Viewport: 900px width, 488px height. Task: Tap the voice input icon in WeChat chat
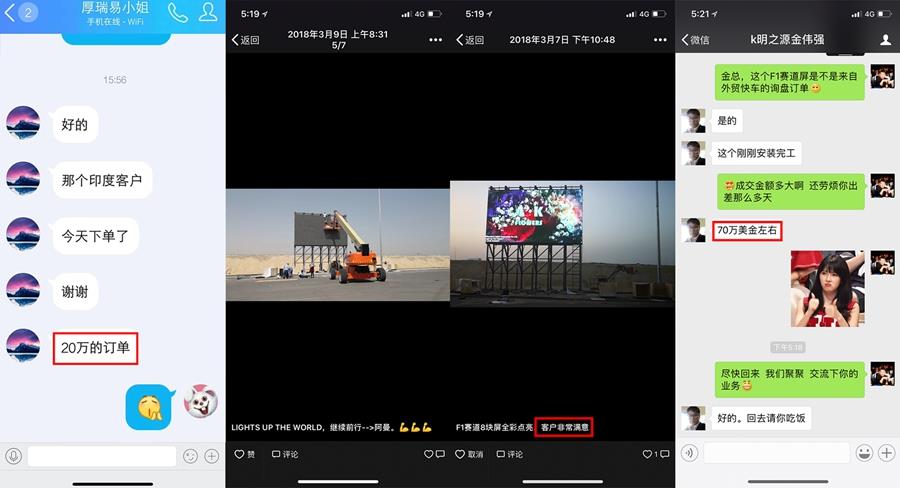click(689, 453)
